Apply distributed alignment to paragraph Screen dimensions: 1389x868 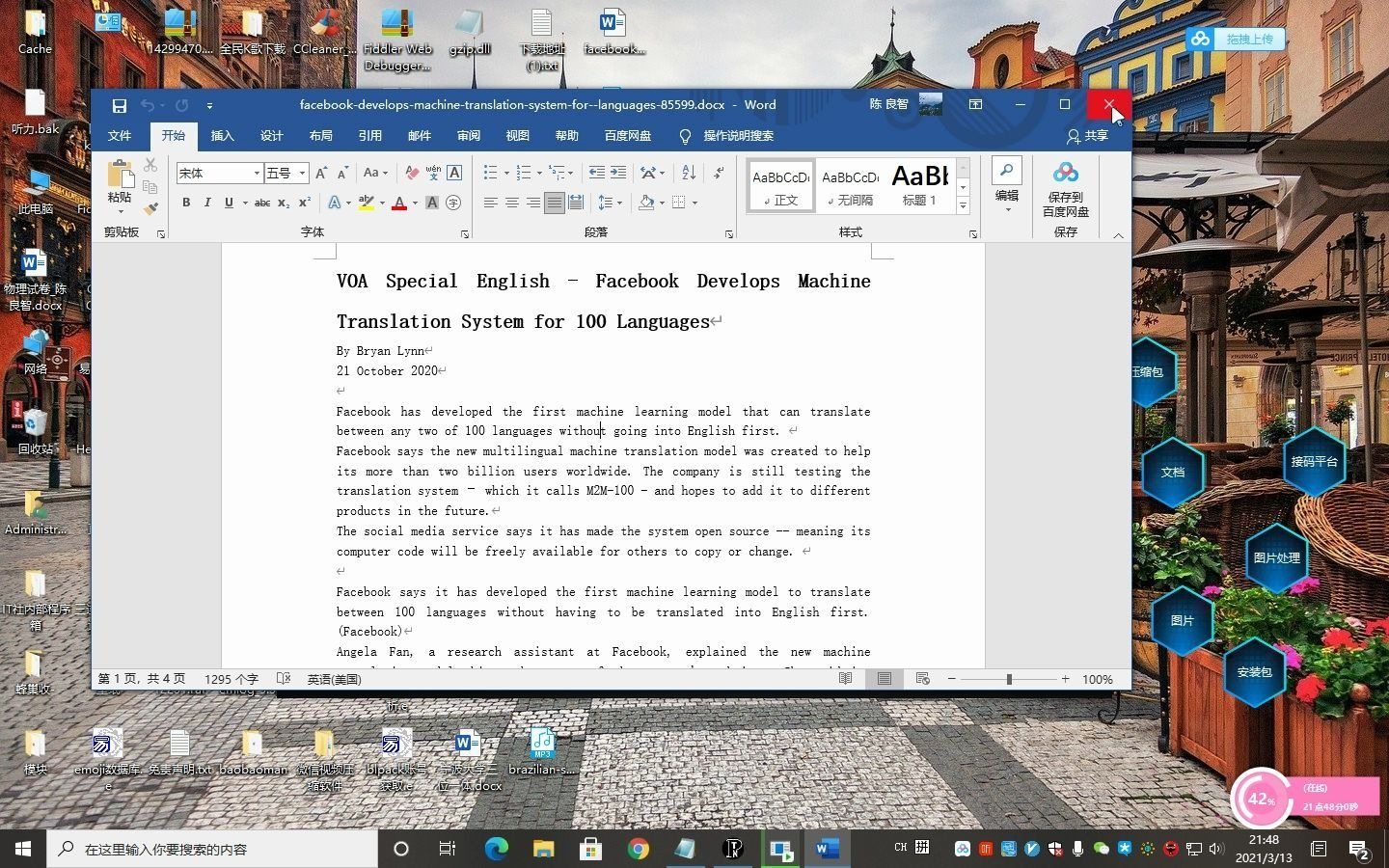coord(576,203)
